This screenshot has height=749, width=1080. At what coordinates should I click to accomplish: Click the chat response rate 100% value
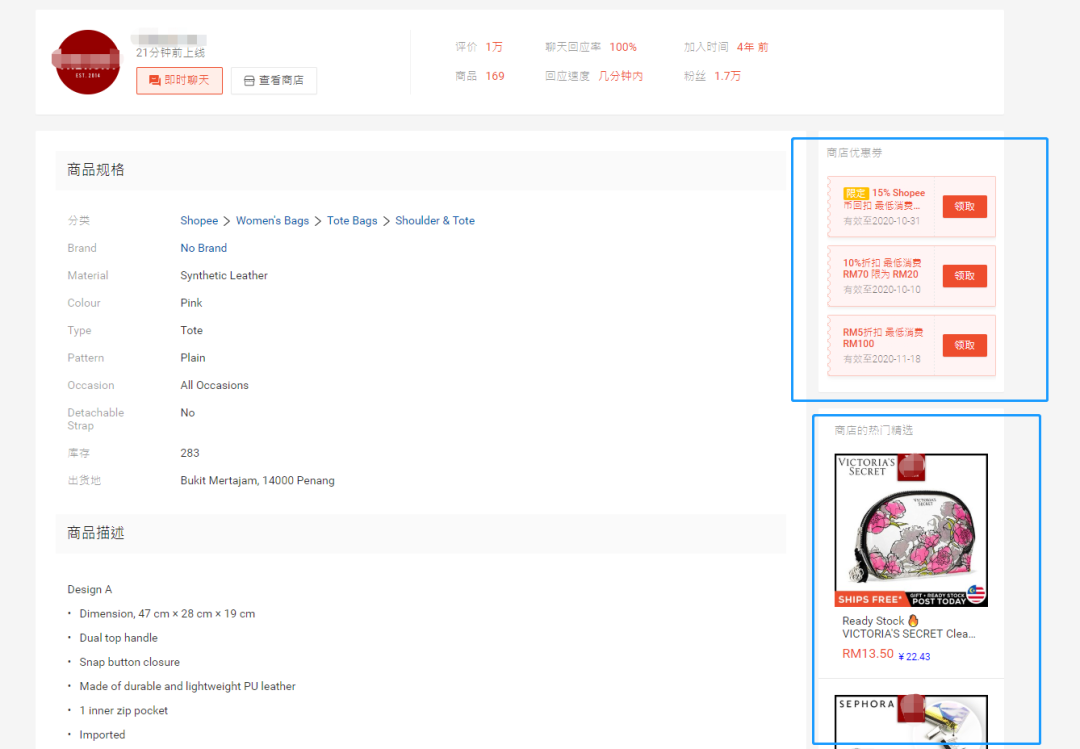[623, 47]
